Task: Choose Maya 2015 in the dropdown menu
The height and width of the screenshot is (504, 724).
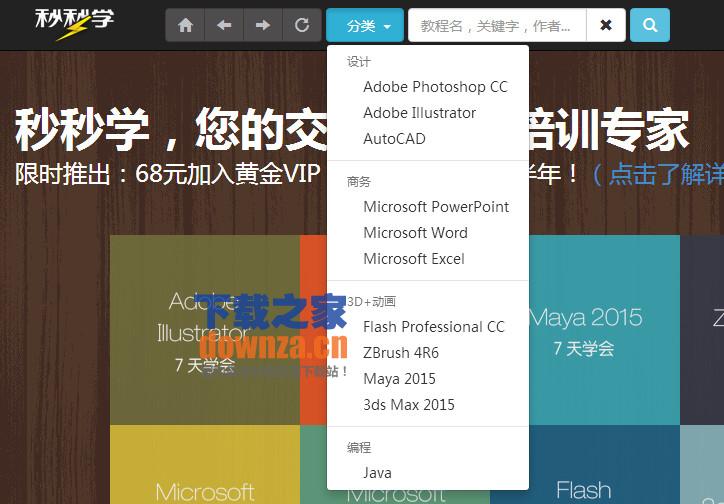Action: click(x=428, y=378)
